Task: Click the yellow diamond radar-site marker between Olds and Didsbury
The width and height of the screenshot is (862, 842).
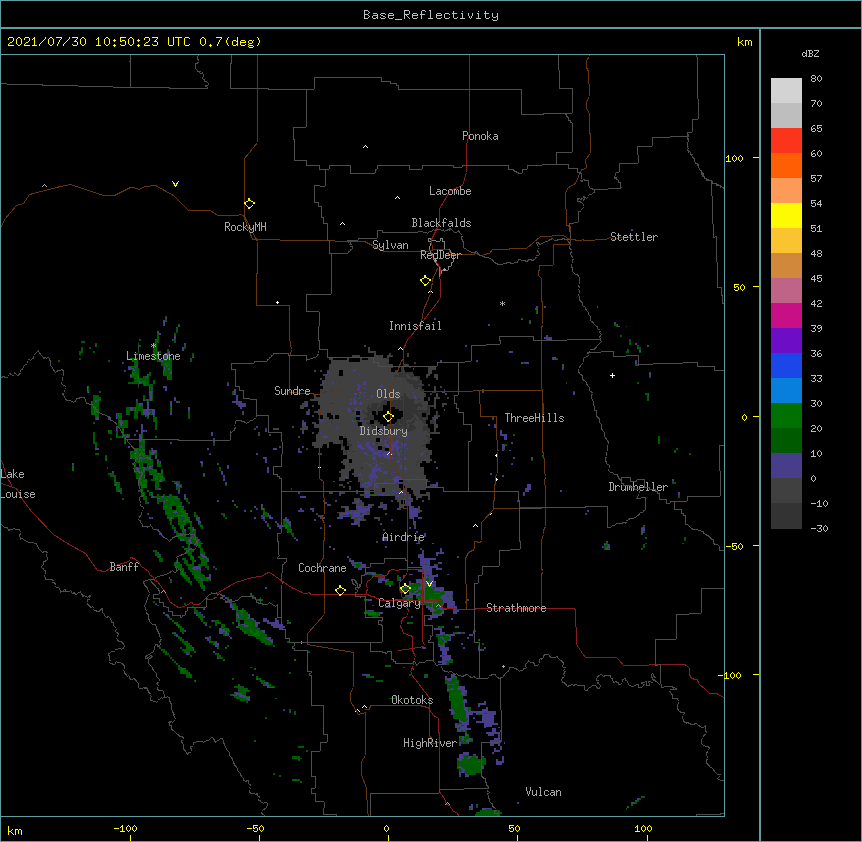Action: pos(388,417)
